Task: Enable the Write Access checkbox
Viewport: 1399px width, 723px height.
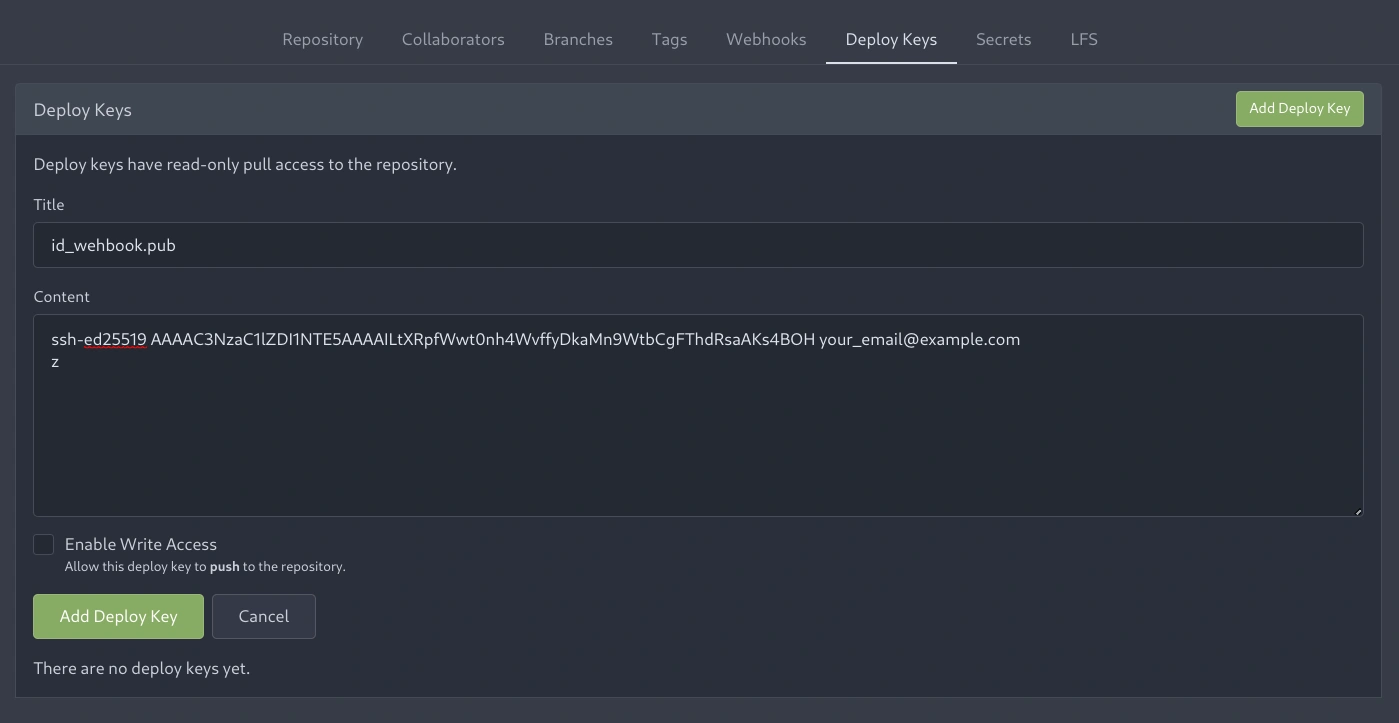Action: [44, 544]
